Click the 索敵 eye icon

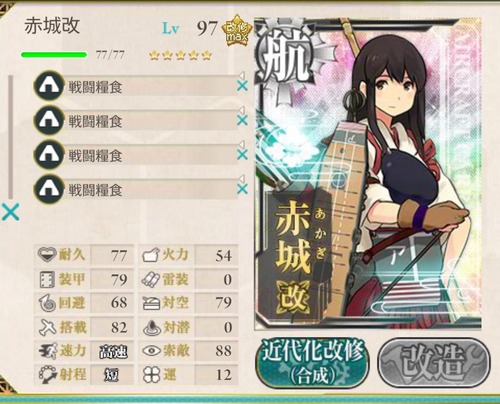click(x=152, y=351)
